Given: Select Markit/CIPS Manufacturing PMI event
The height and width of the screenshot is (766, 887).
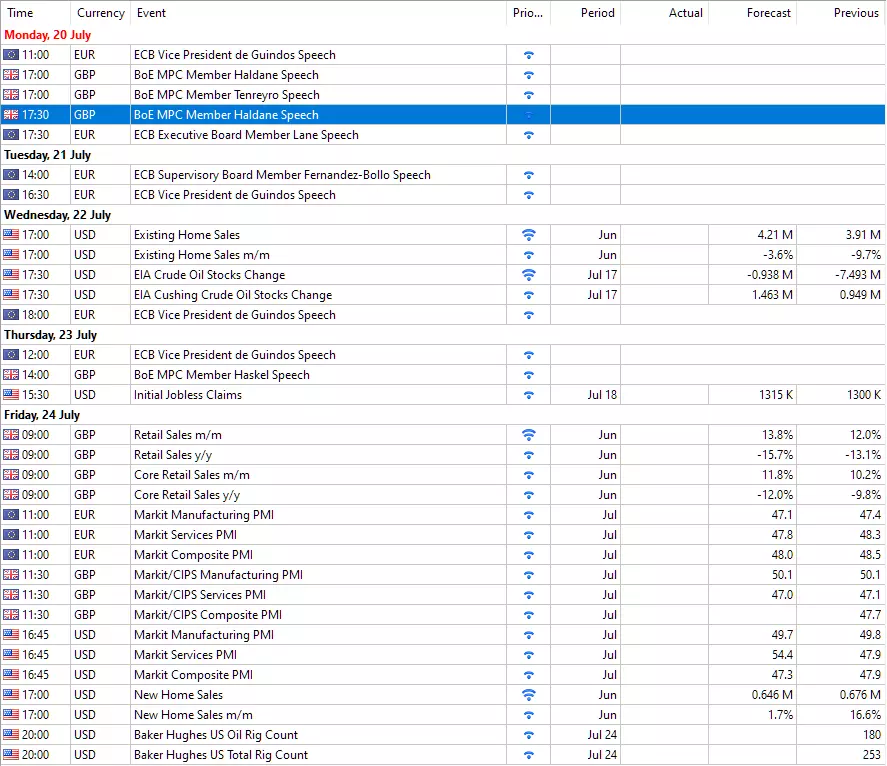Looking at the screenshot, I should (x=218, y=575).
